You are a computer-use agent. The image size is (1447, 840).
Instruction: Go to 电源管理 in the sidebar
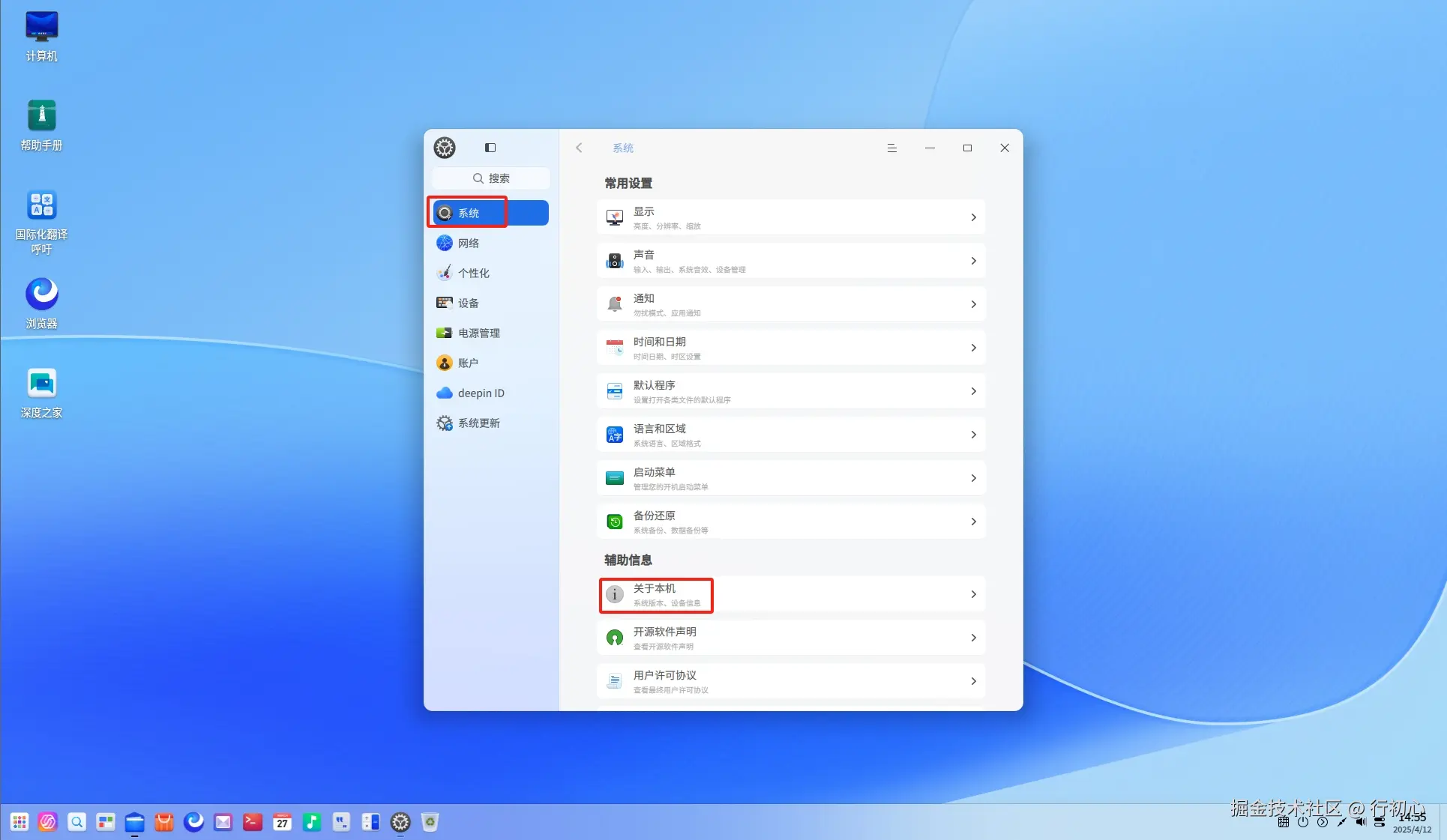tap(490, 333)
